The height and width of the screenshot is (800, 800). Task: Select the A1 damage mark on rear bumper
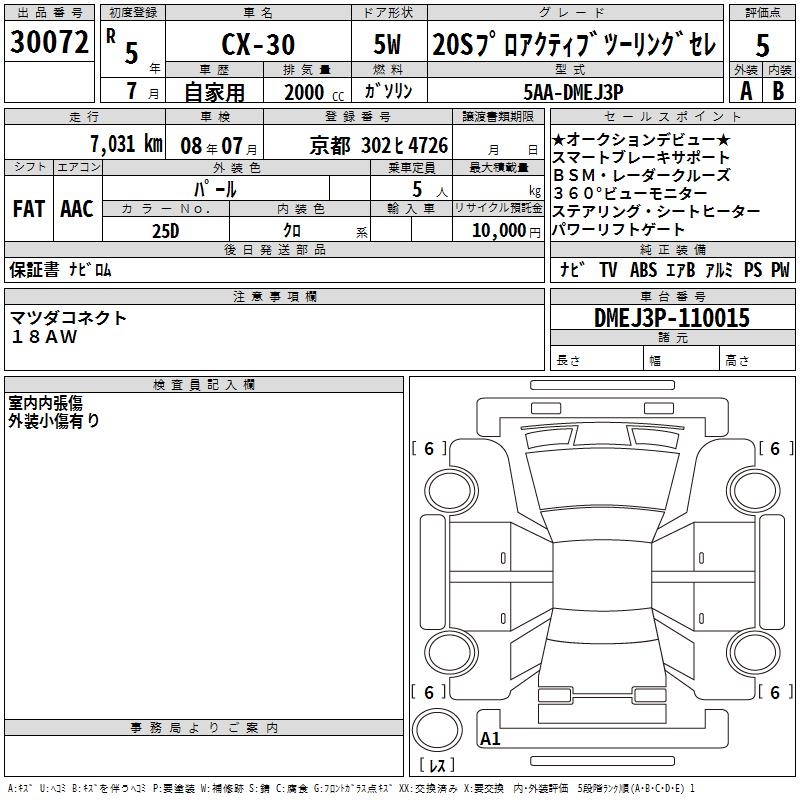(x=490, y=738)
